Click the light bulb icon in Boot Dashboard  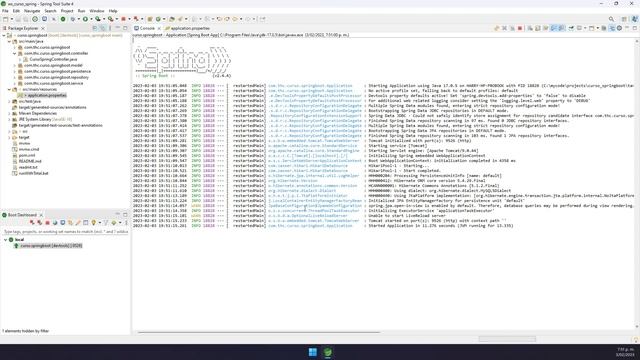pos(93,223)
